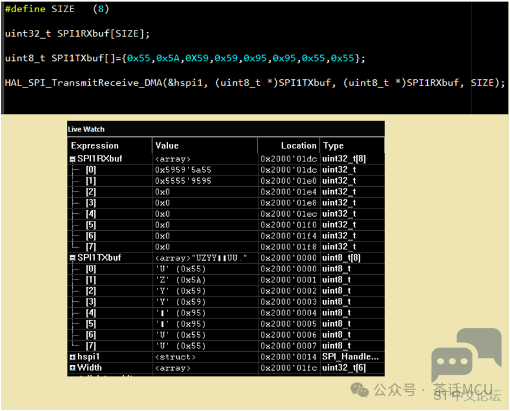Select the Live Watch panel title
This screenshot has width=510, height=411.
(86, 129)
